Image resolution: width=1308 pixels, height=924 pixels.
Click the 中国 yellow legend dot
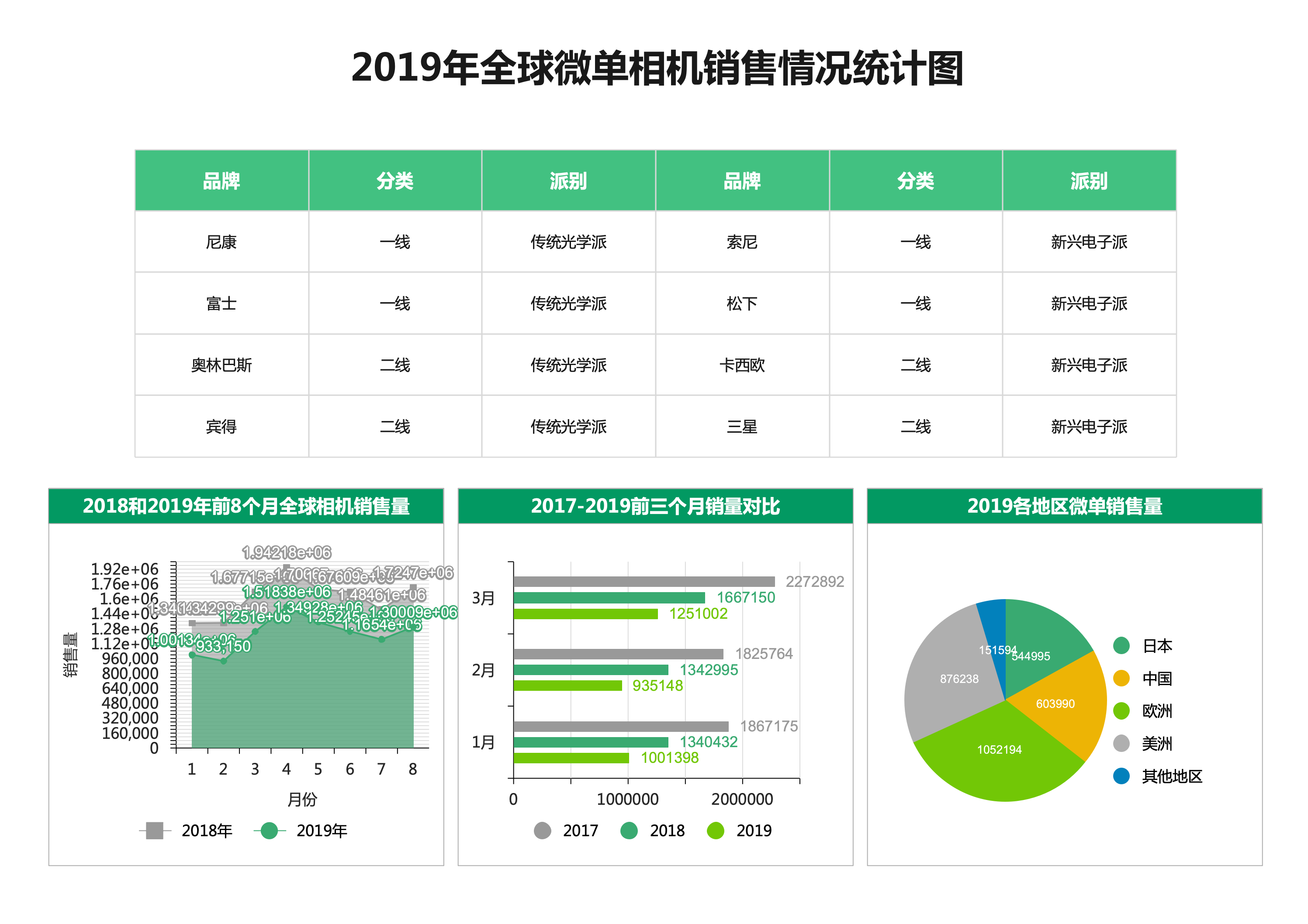pos(1121,678)
